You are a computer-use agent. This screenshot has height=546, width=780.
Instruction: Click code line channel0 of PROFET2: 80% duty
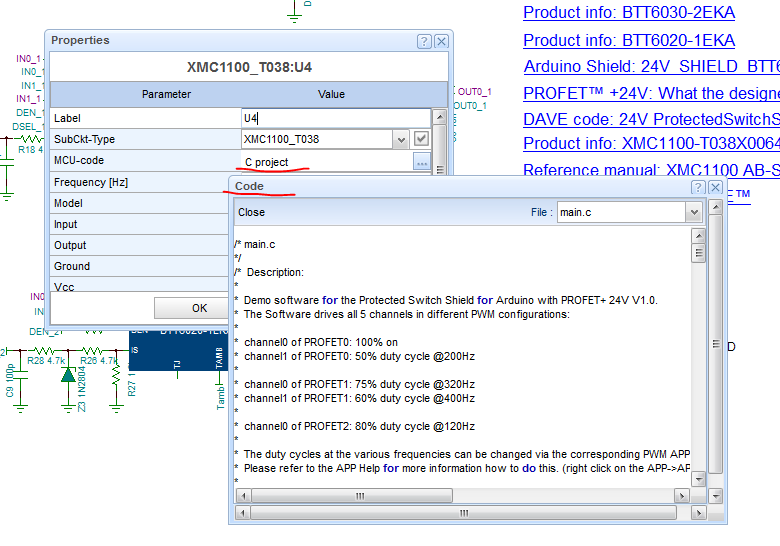tap(359, 427)
